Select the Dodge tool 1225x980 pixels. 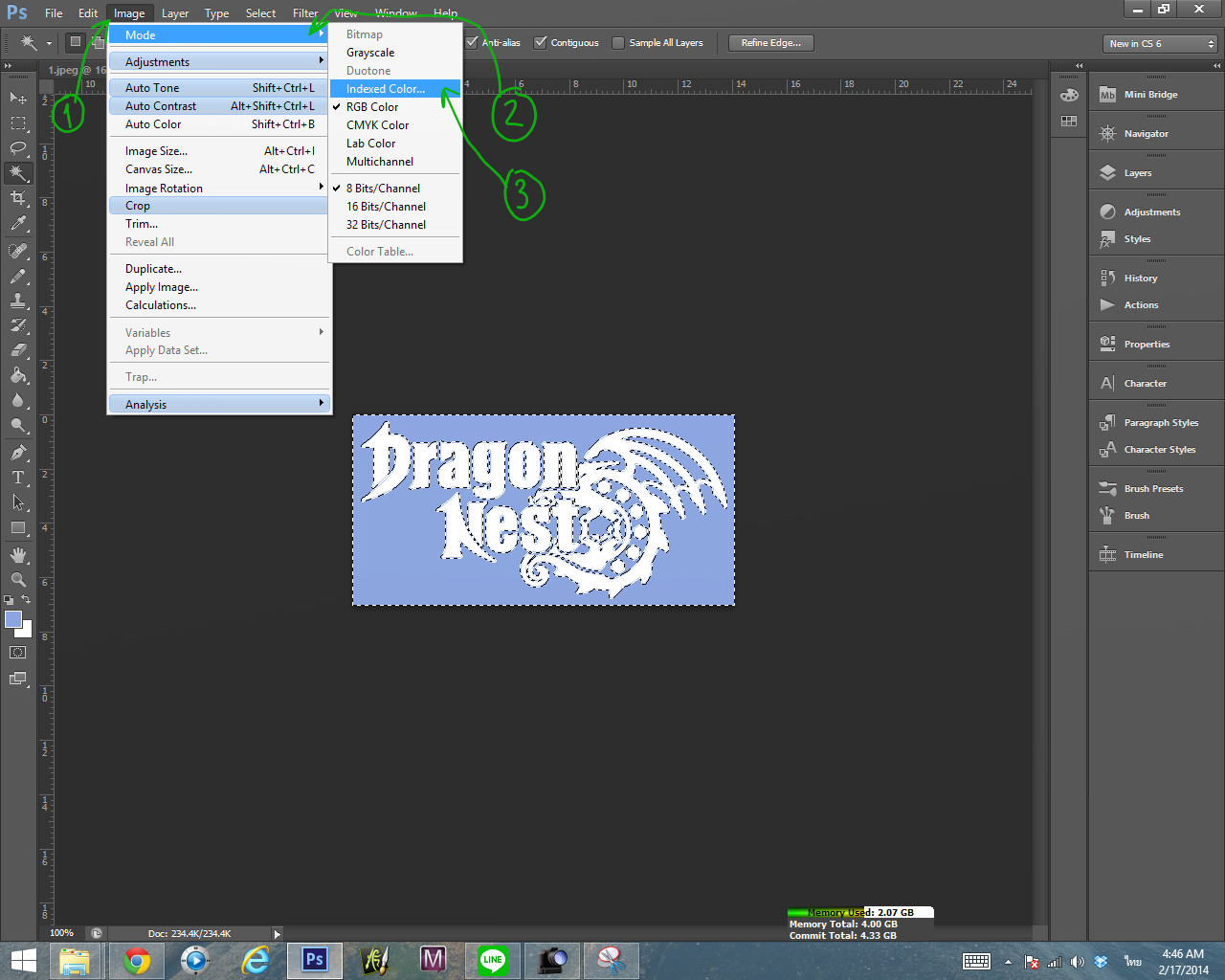click(18, 425)
